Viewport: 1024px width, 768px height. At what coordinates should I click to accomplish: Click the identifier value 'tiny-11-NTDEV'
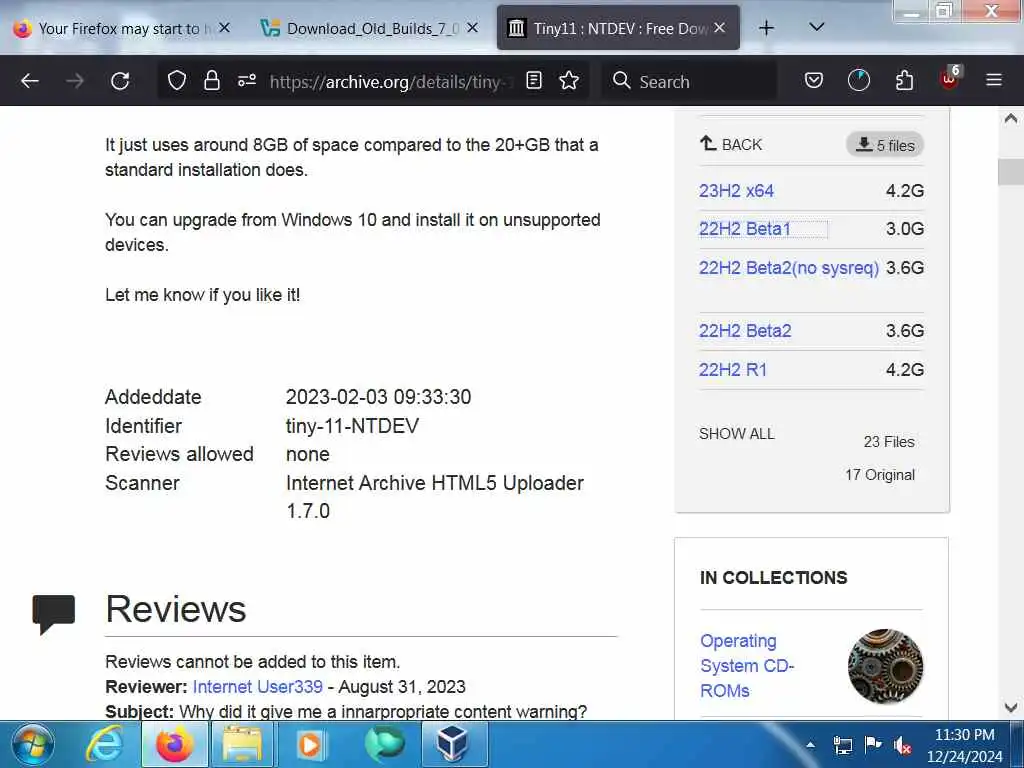coord(352,426)
